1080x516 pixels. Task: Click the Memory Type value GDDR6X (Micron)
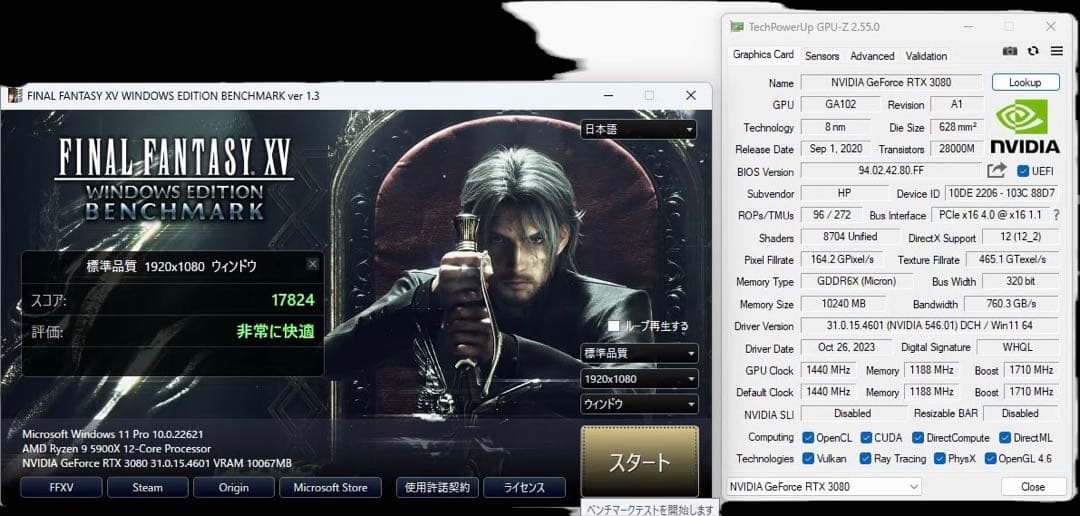(857, 281)
